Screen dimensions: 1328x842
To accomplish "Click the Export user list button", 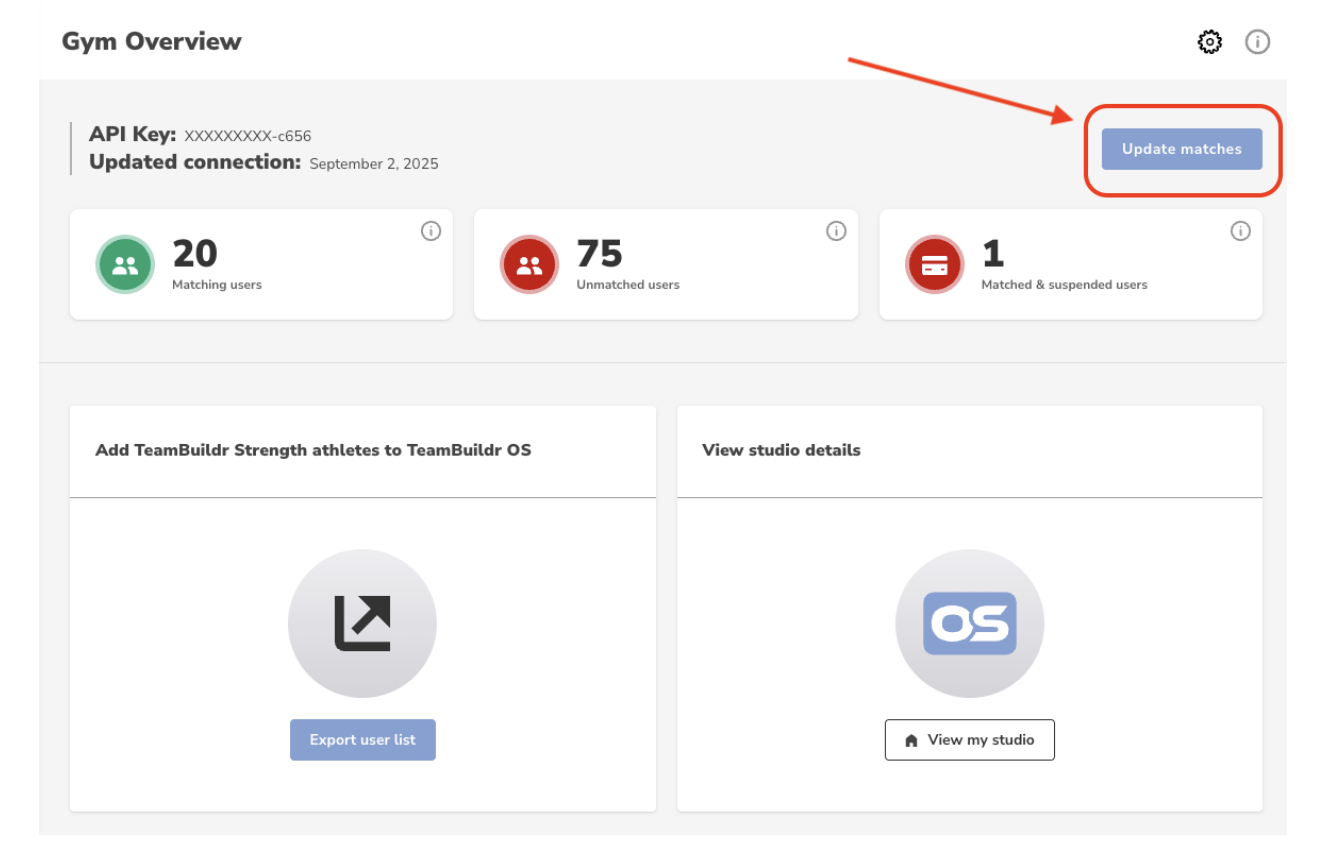I will [x=363, y=740].
